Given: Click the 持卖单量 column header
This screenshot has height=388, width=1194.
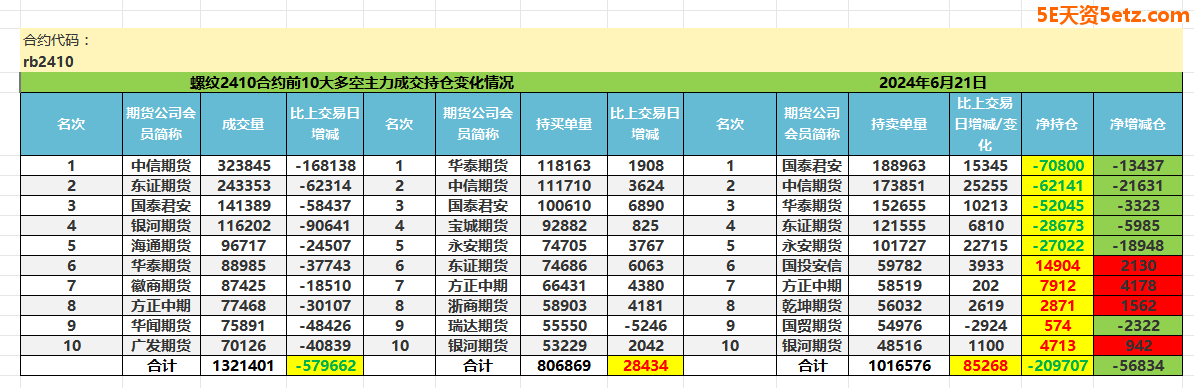Looking at the screenshot, I should coord(899,125).
